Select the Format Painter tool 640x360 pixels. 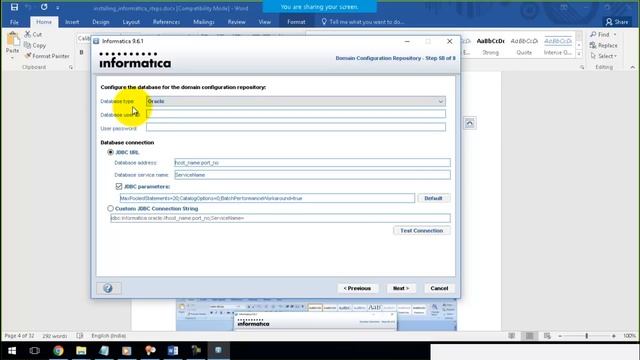coord(47,56)
